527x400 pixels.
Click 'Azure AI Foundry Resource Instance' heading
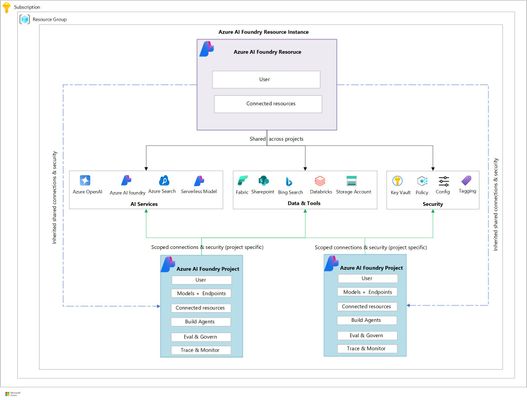(264, 32)
